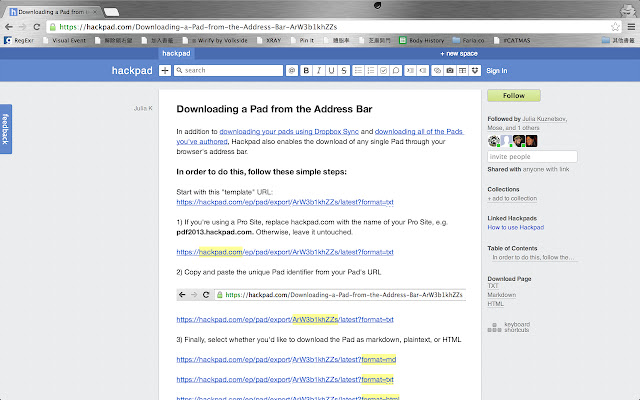Open the XRAY bookmark
The height and width of the screenshot is (400, 640).
tap(269, 40)
